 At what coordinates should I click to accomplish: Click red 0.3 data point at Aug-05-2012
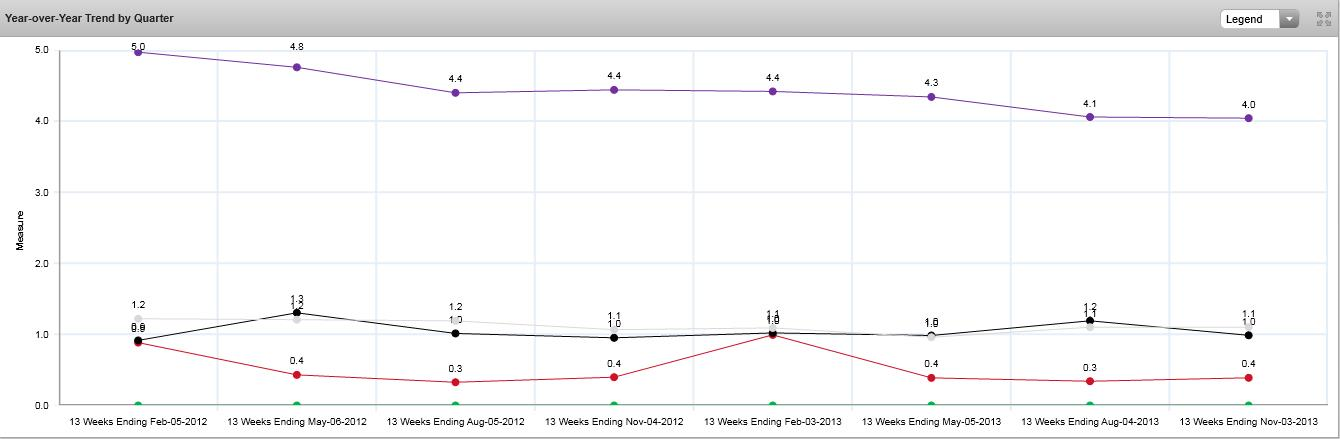(456, 382)
